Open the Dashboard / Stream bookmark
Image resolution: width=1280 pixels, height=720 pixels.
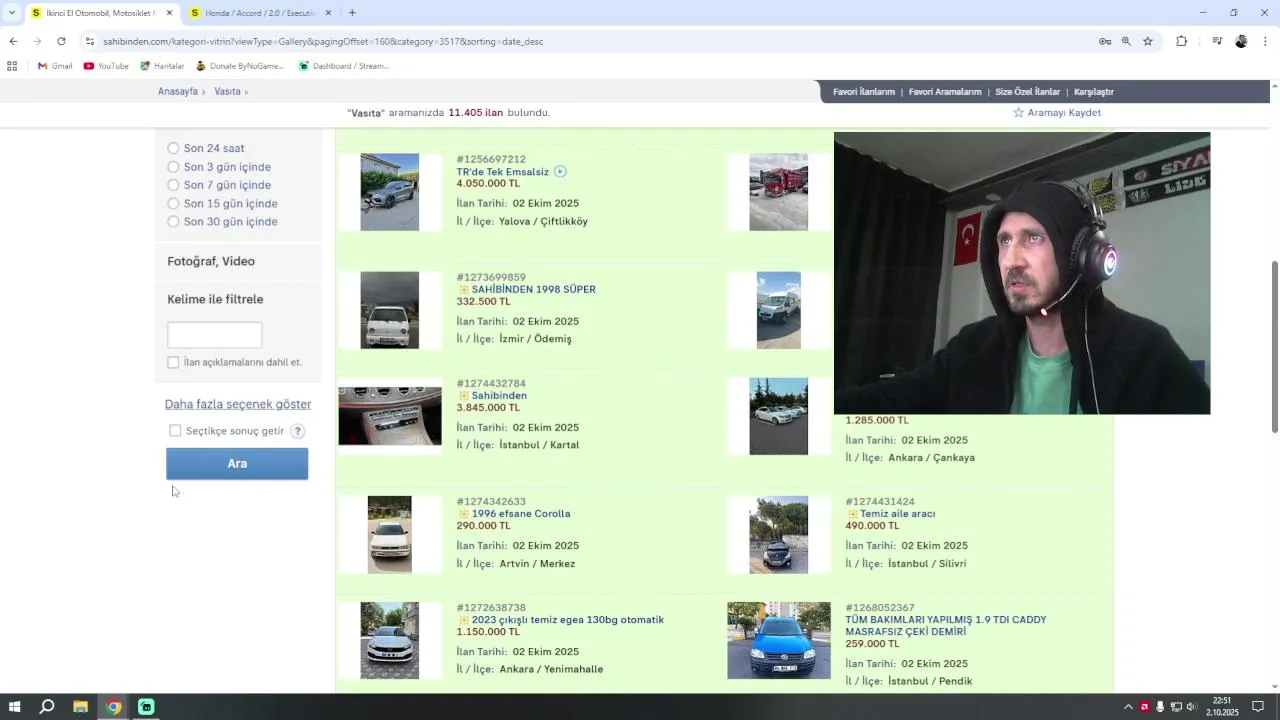click(x=344, y=66)
